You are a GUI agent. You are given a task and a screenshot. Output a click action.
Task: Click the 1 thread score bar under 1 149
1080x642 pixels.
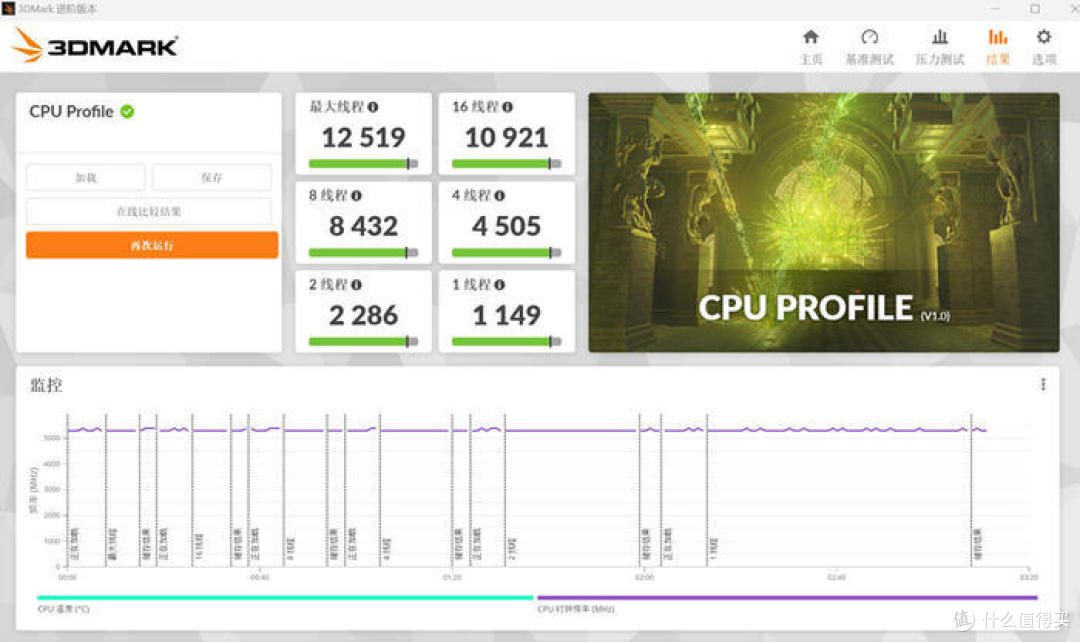tap(506, 342)
